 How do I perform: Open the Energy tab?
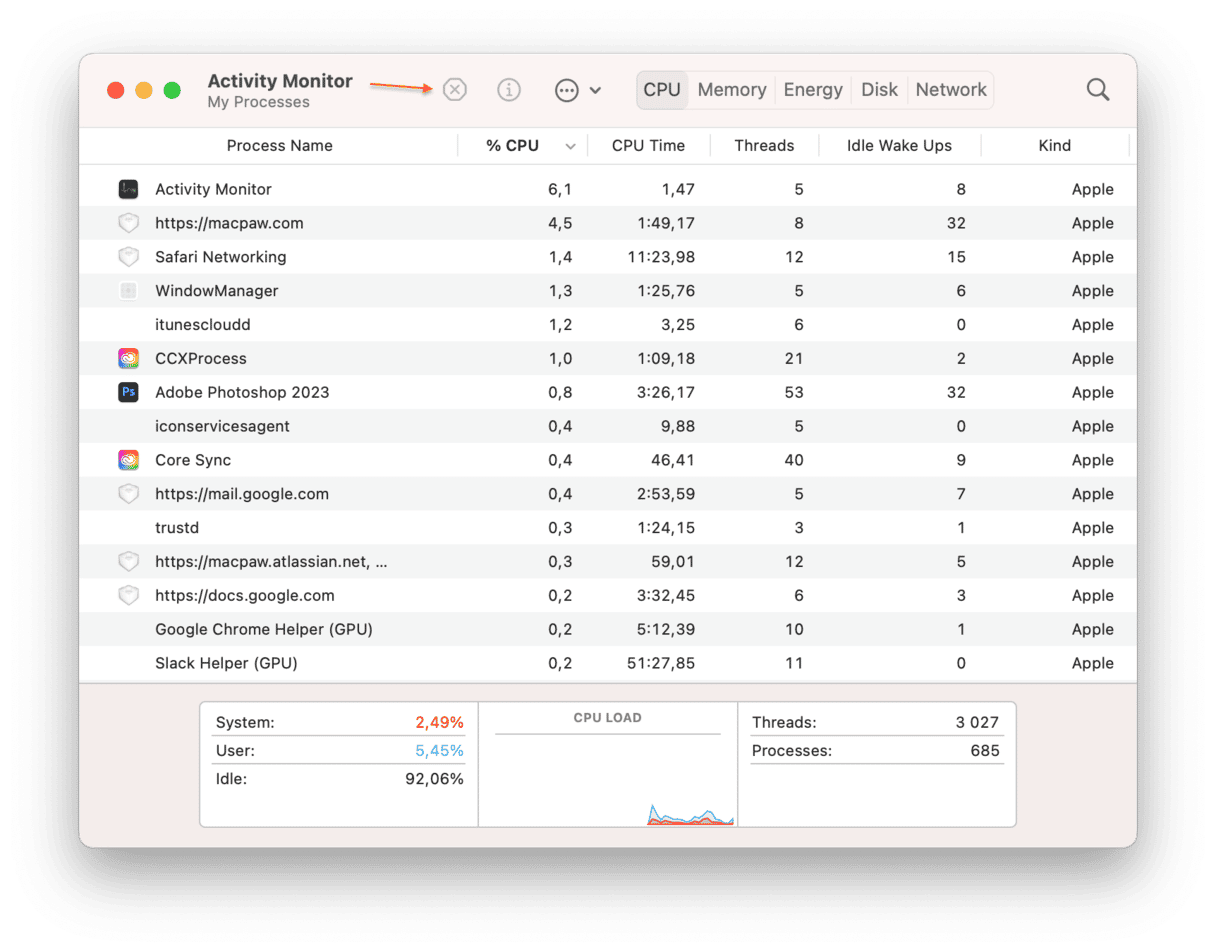[x=813, y=90]
